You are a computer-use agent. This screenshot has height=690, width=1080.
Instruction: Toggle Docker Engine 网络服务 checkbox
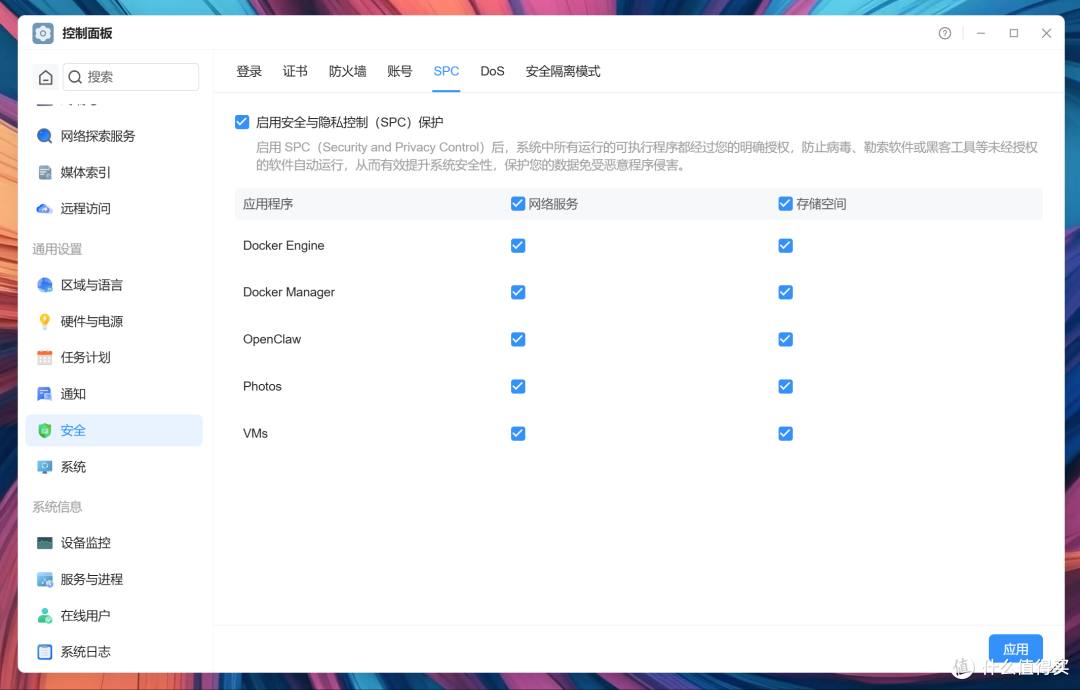coord(518,246)
